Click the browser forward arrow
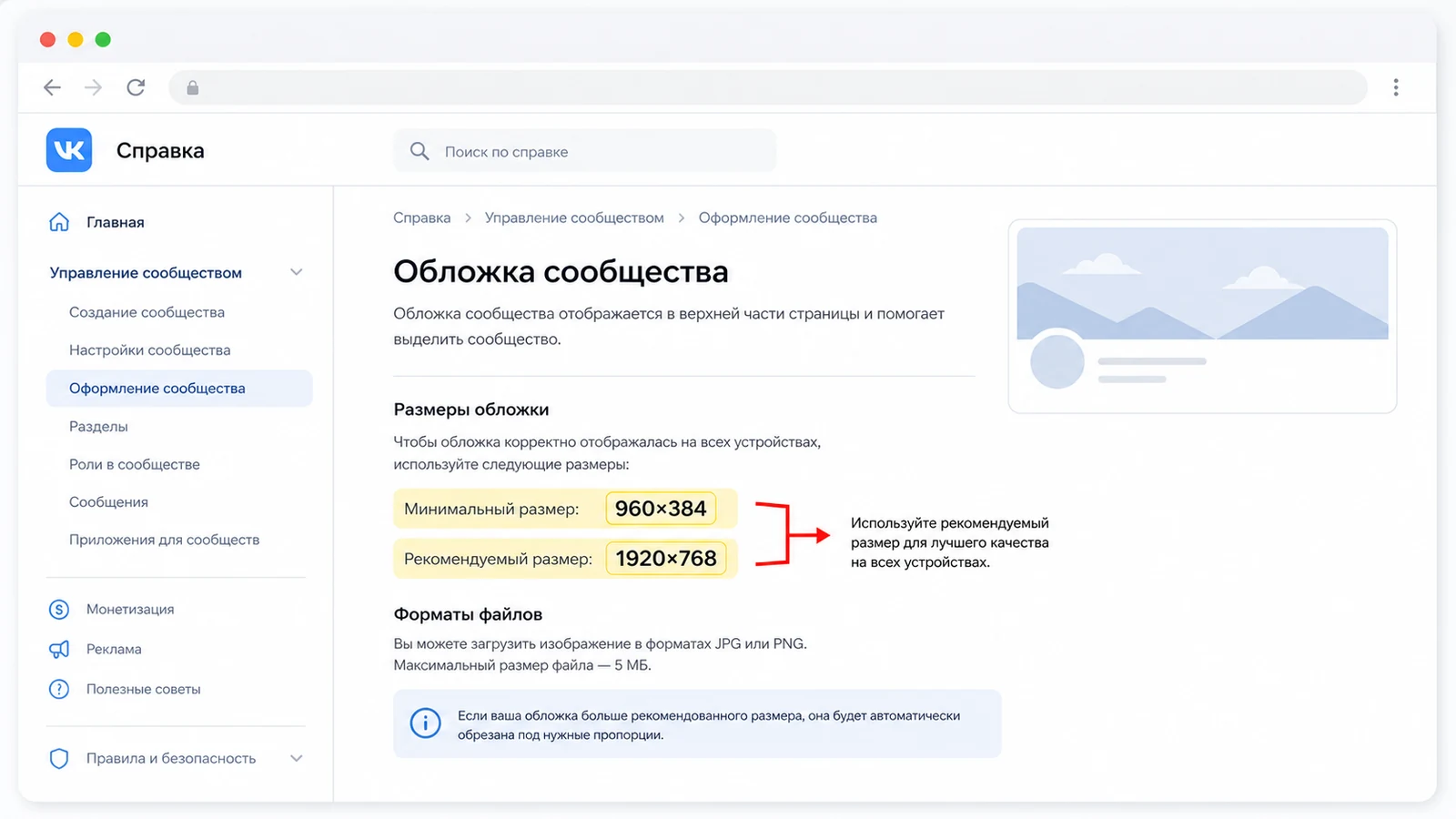Image resolution: width=1456 pixels, height=819 pixels. point(93,87)
